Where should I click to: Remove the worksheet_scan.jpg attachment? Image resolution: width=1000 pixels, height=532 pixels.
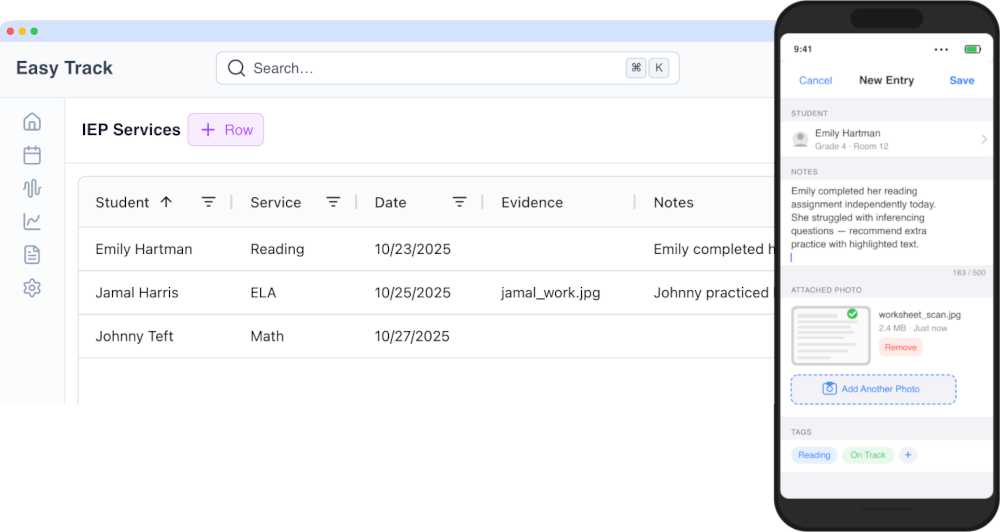click(x=900, y=348)
